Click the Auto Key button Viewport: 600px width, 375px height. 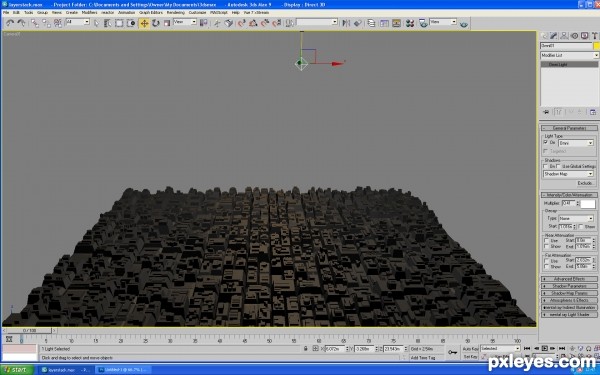470,349
